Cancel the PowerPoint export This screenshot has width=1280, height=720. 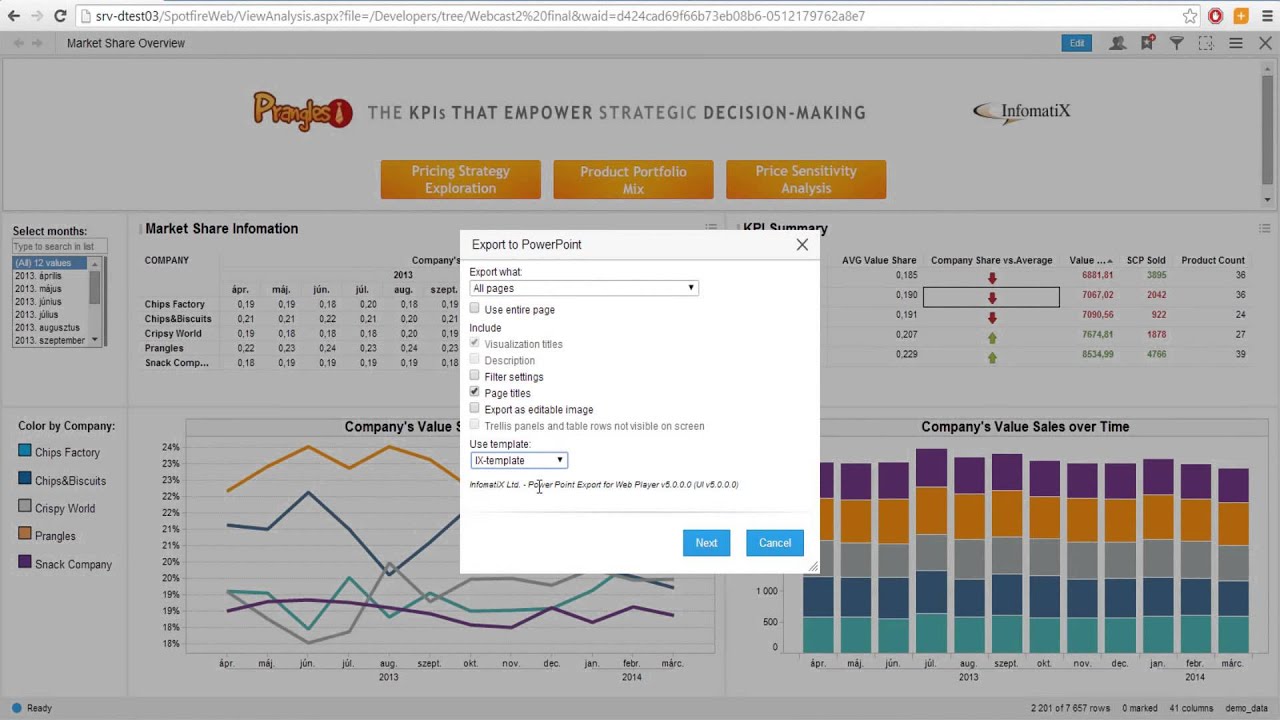[775, 543]
